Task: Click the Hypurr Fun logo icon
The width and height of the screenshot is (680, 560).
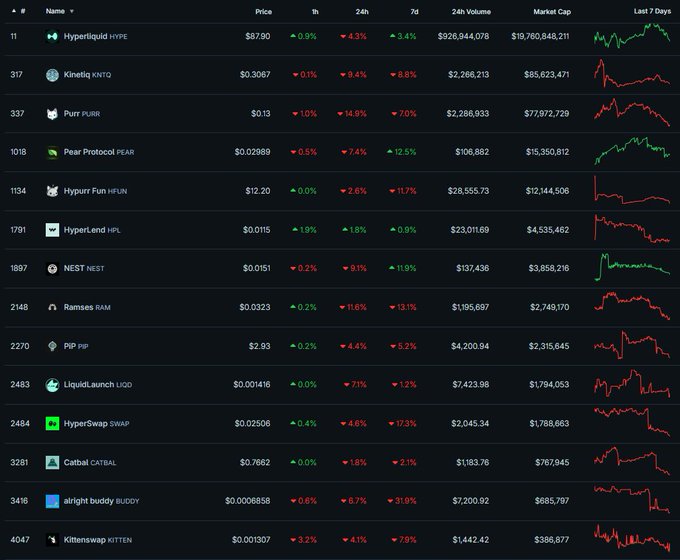Action: [52, 191]
